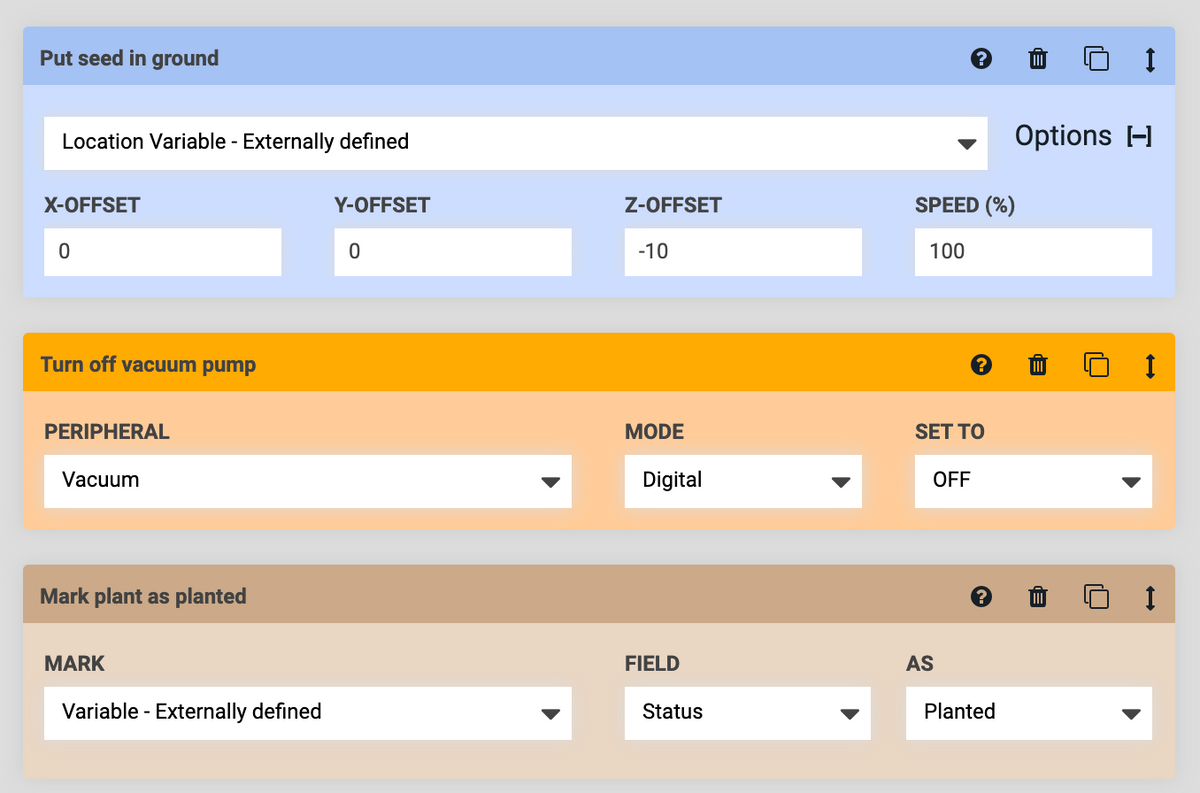Reorder the Put seed in ground step
1200x793 pixels.
tap(1149, 59)
